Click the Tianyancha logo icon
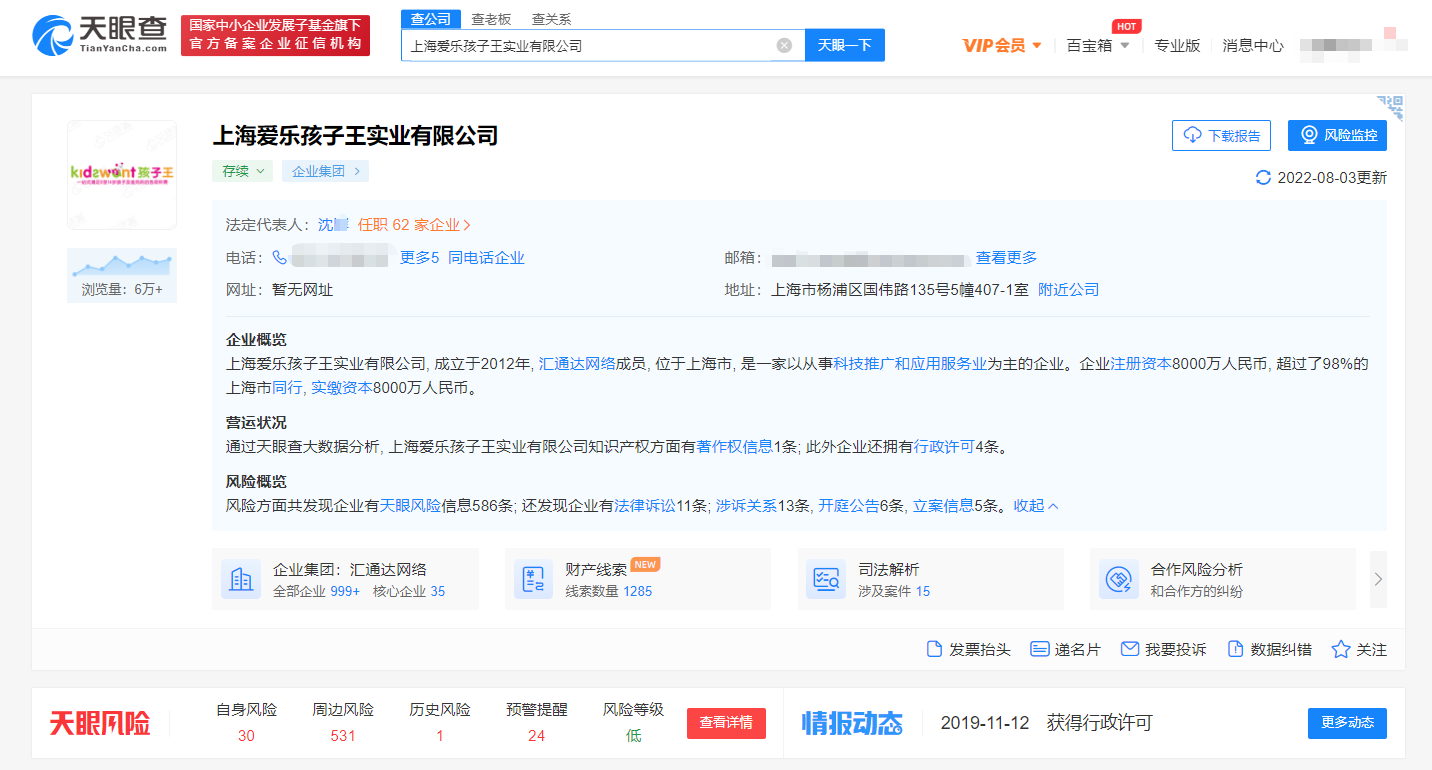1432x770 pixels. [52, 36]
